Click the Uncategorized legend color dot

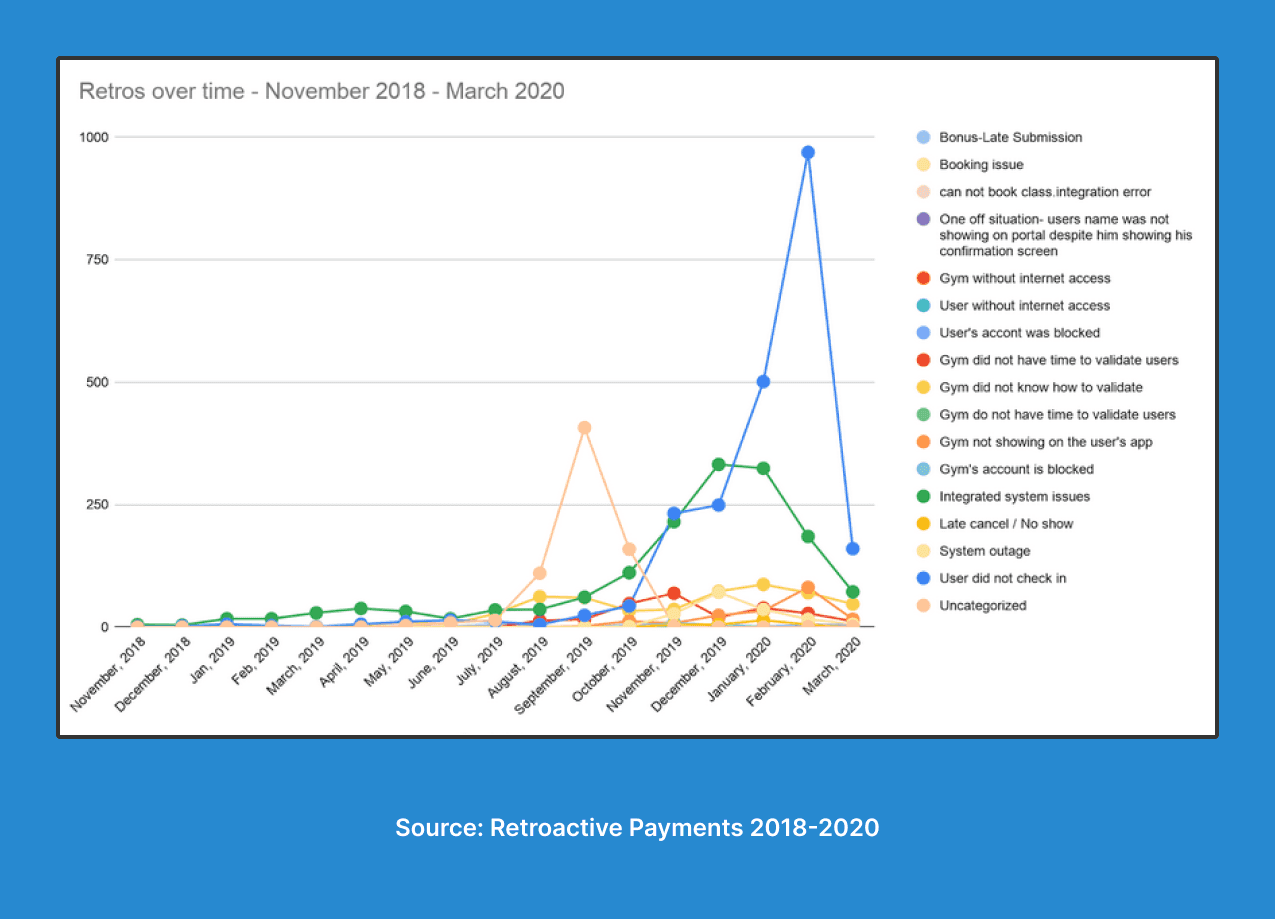point(923,605)
